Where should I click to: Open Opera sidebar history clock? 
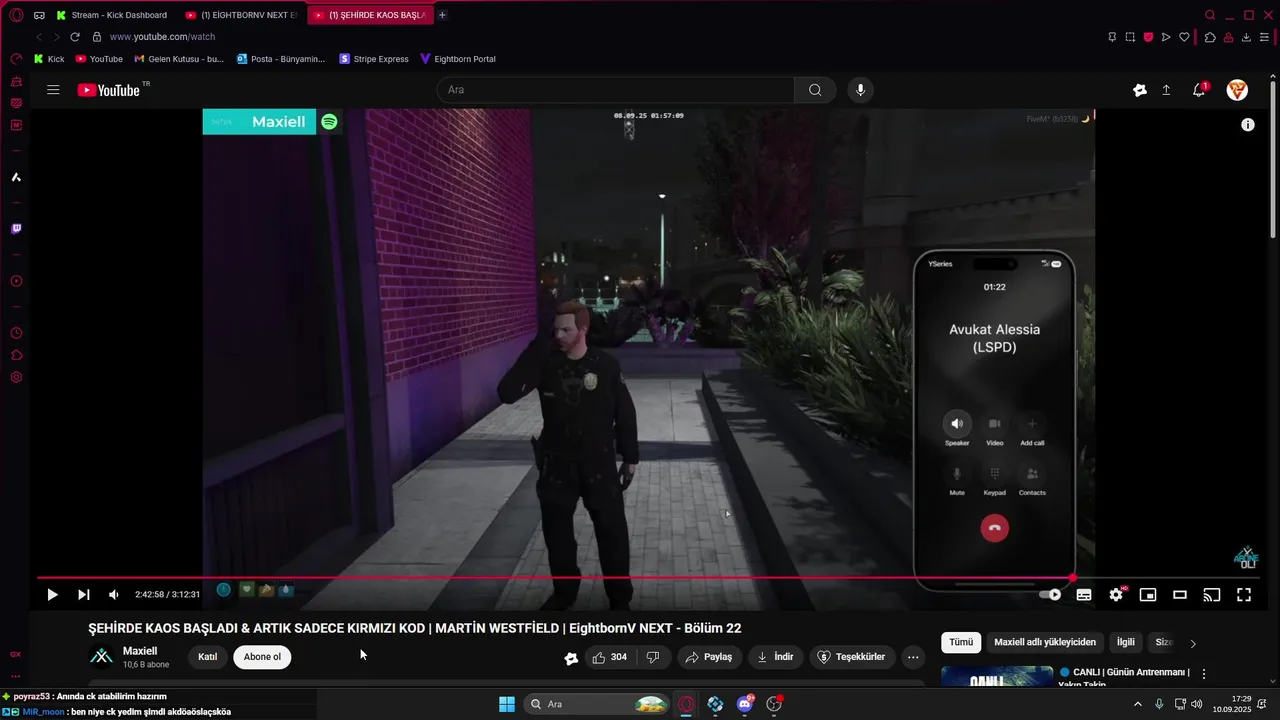pyautogui.click(x=16, y=333)
